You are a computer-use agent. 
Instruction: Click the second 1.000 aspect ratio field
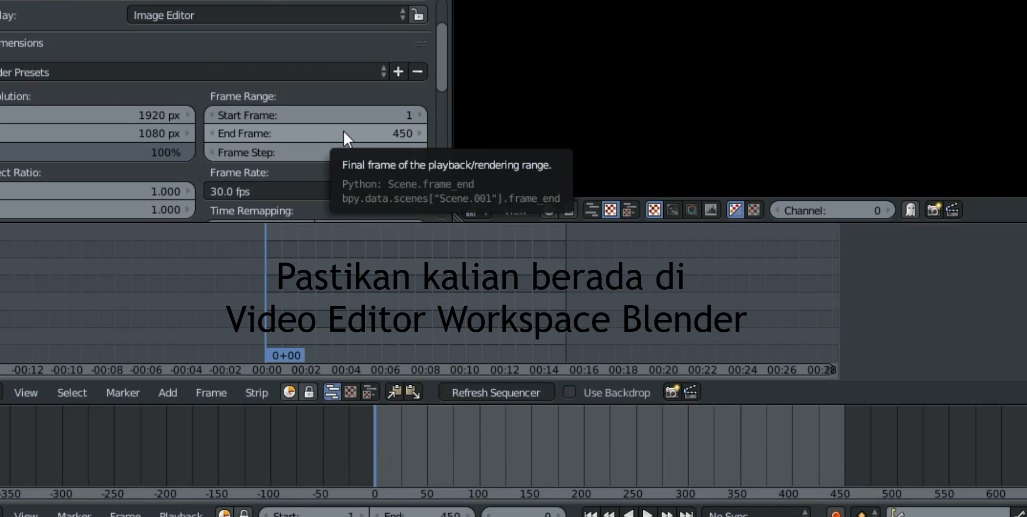pos(97,210)
